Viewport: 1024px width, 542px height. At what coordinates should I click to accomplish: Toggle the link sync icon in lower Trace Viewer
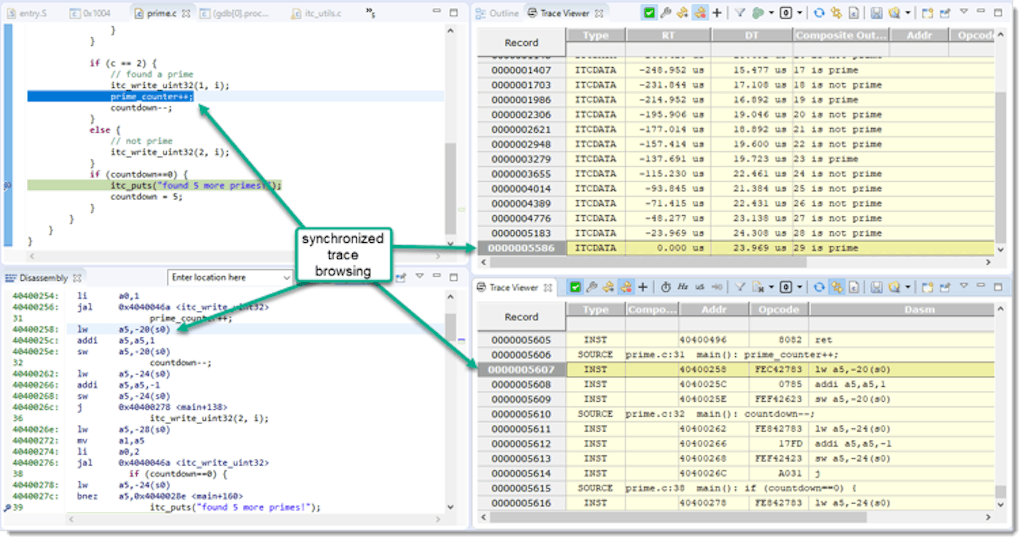point(837,287)
